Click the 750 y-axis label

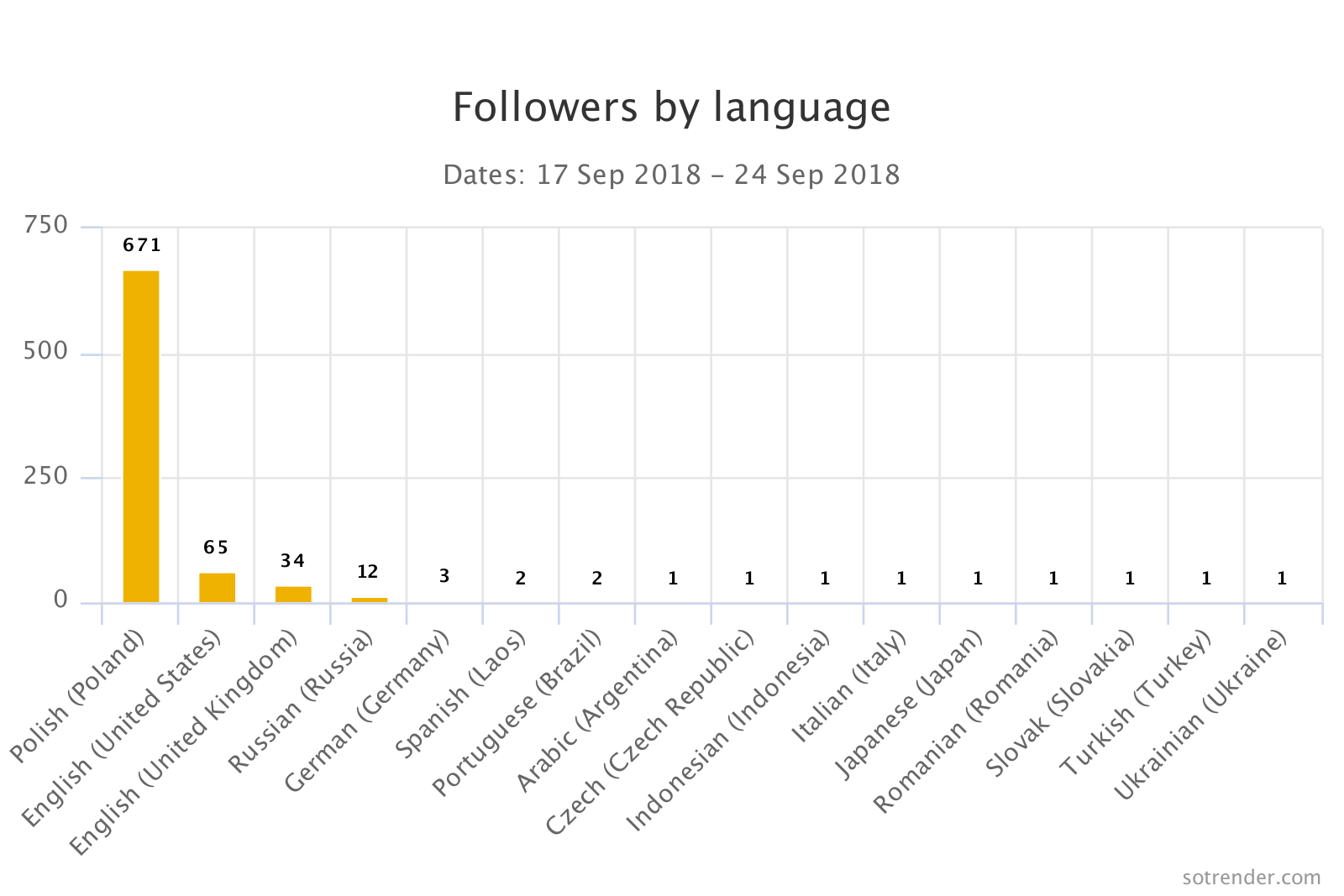pyautogui.click(x=46, y=225)
